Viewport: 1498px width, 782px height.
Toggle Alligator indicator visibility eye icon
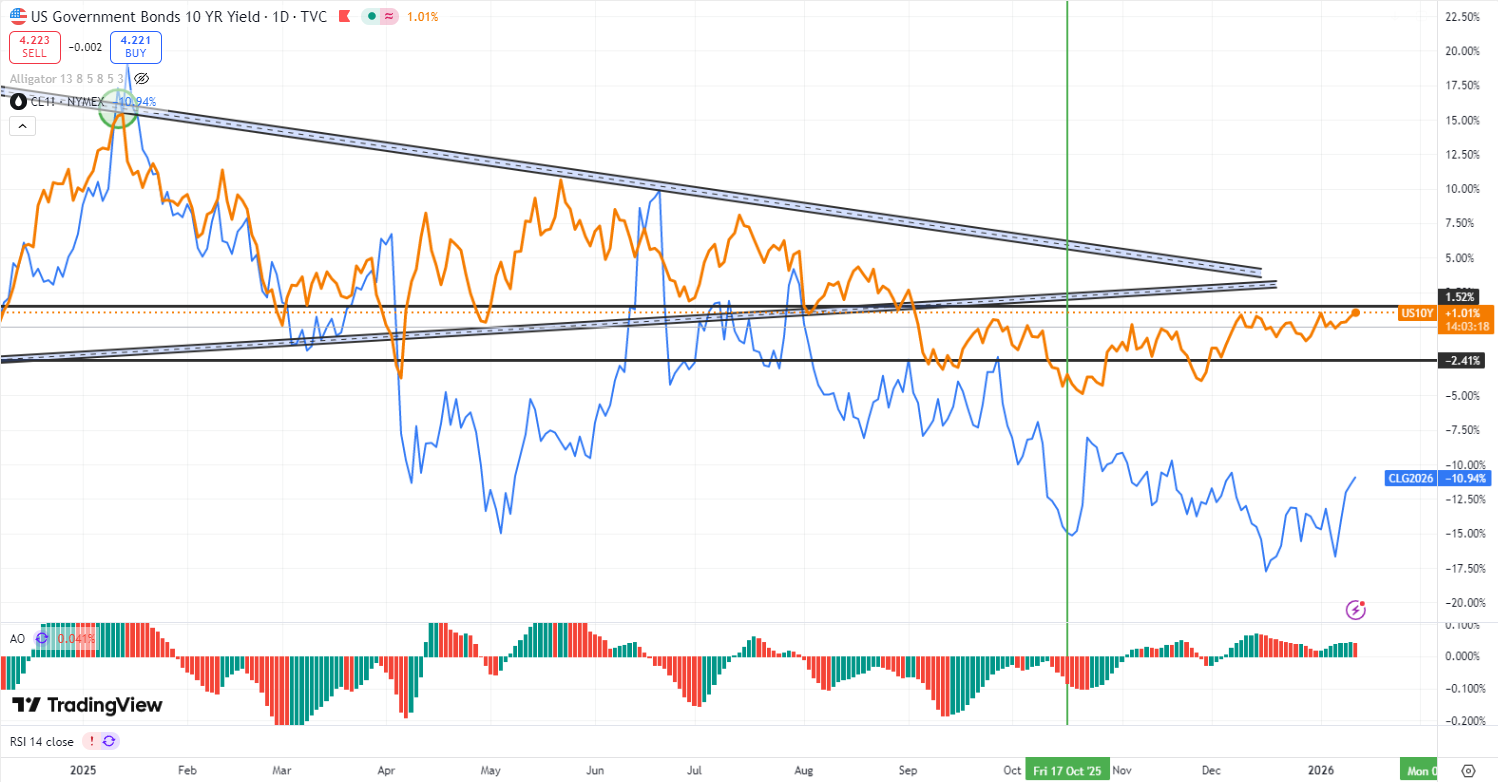[141, 79]
